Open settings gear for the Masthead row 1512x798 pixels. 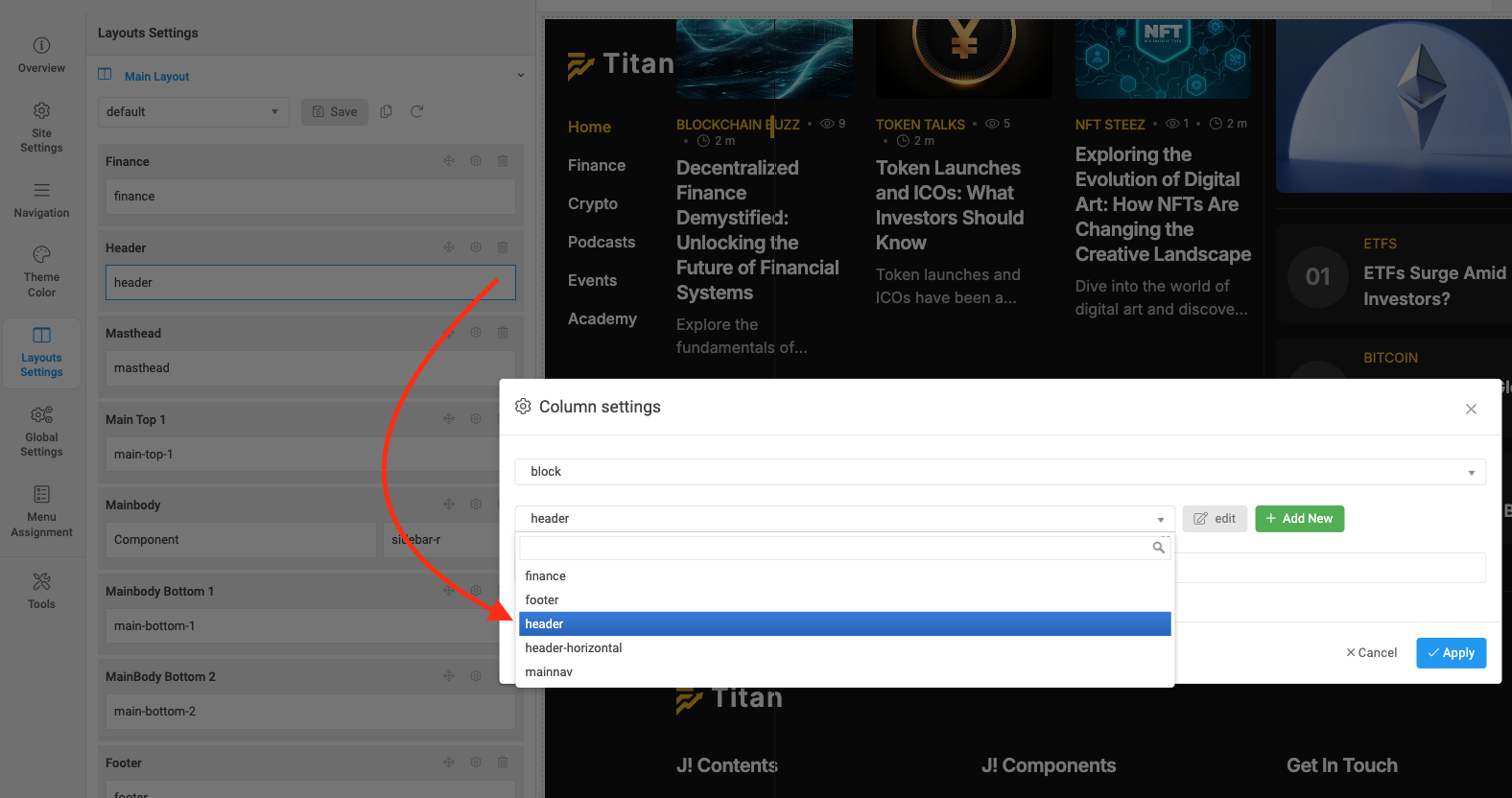click(476, 333)
